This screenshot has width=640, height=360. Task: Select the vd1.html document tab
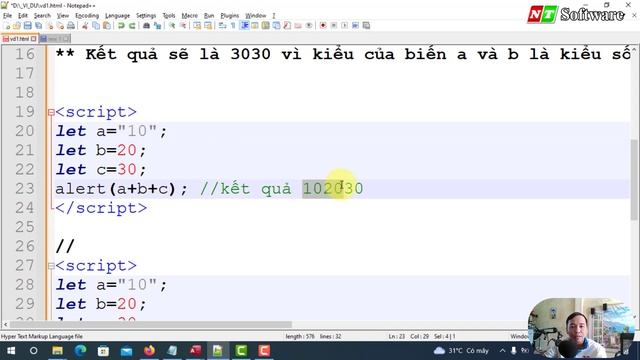(x=19, y=39)
